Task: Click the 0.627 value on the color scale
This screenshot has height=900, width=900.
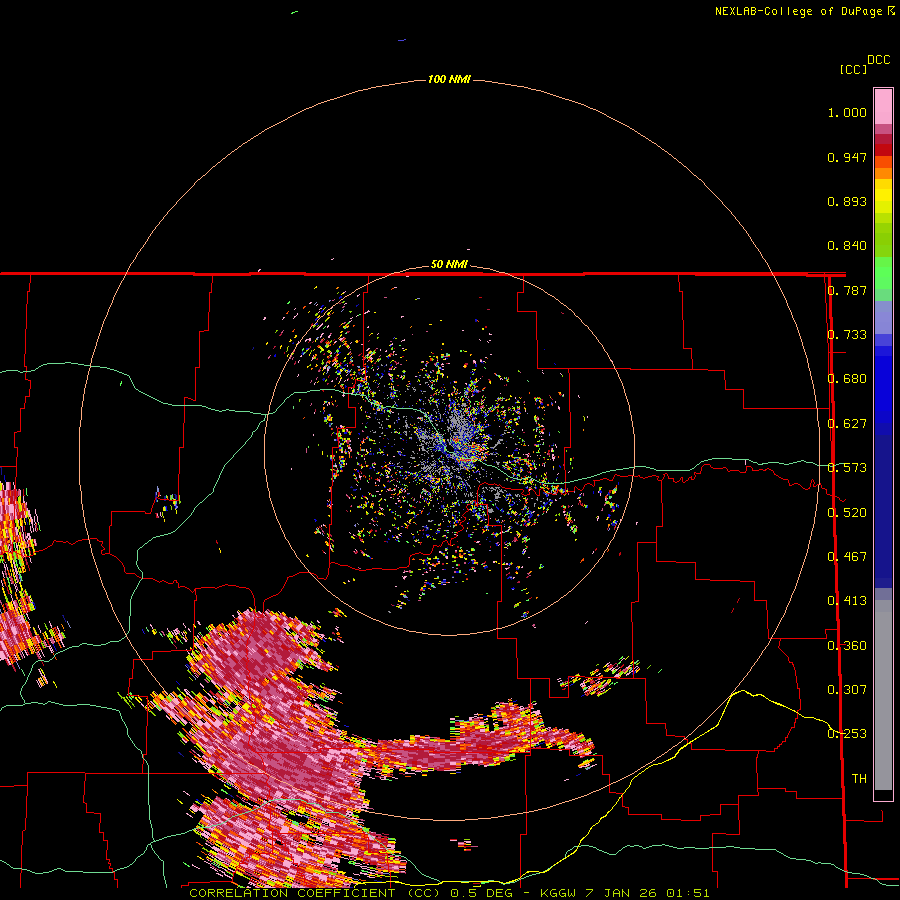Action: point(847,424)
